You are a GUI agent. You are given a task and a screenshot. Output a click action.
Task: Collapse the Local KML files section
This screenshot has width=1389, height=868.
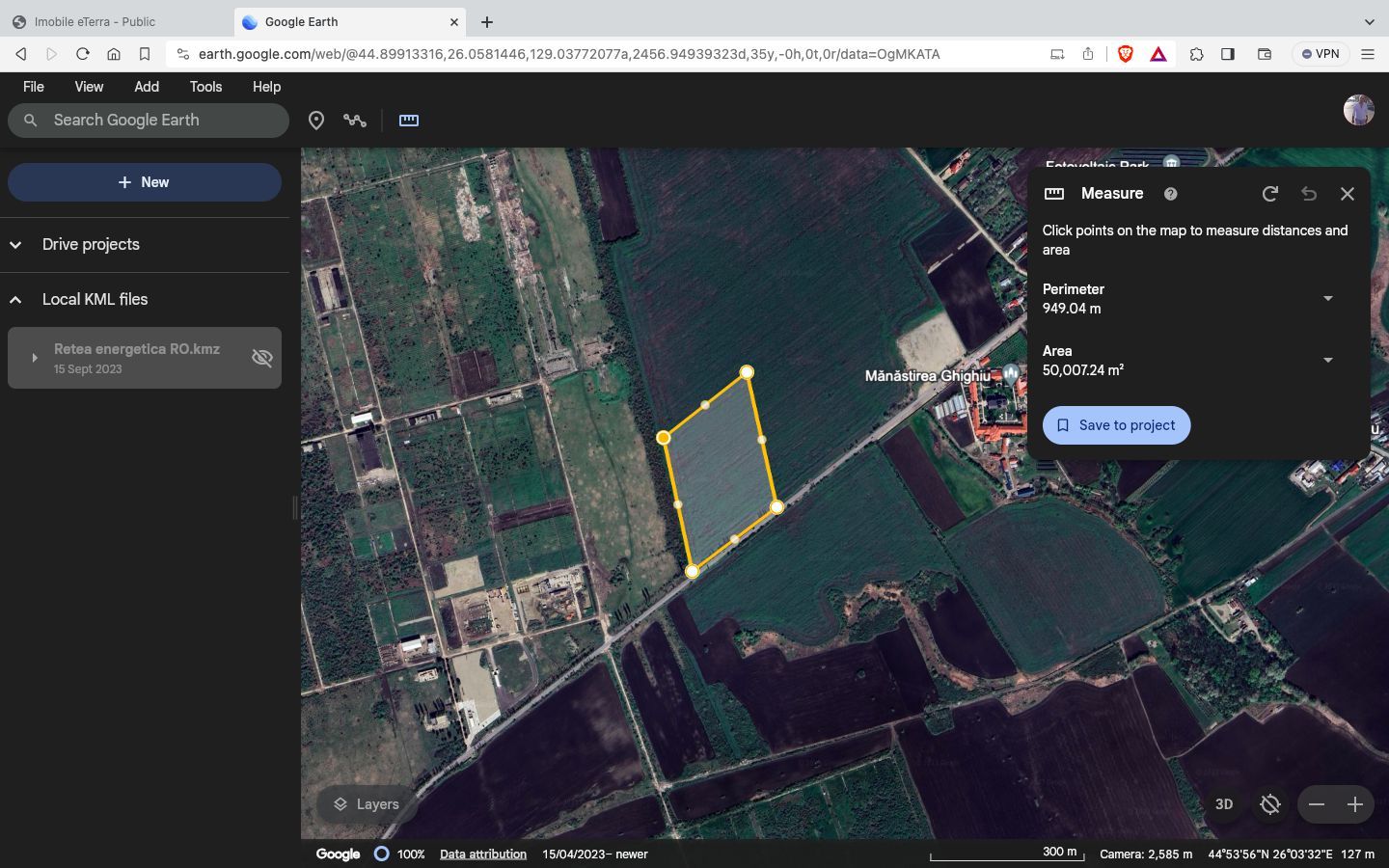(15, 300)
